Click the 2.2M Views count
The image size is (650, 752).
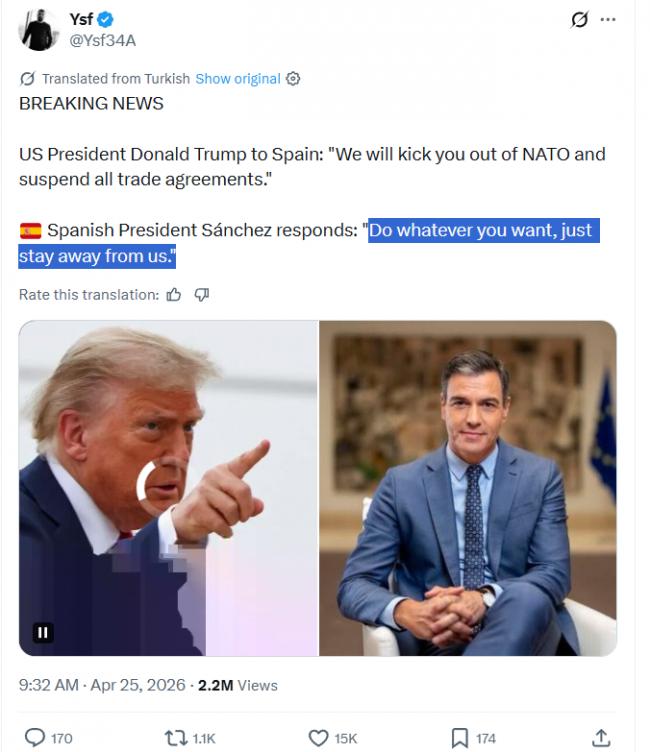238,685
